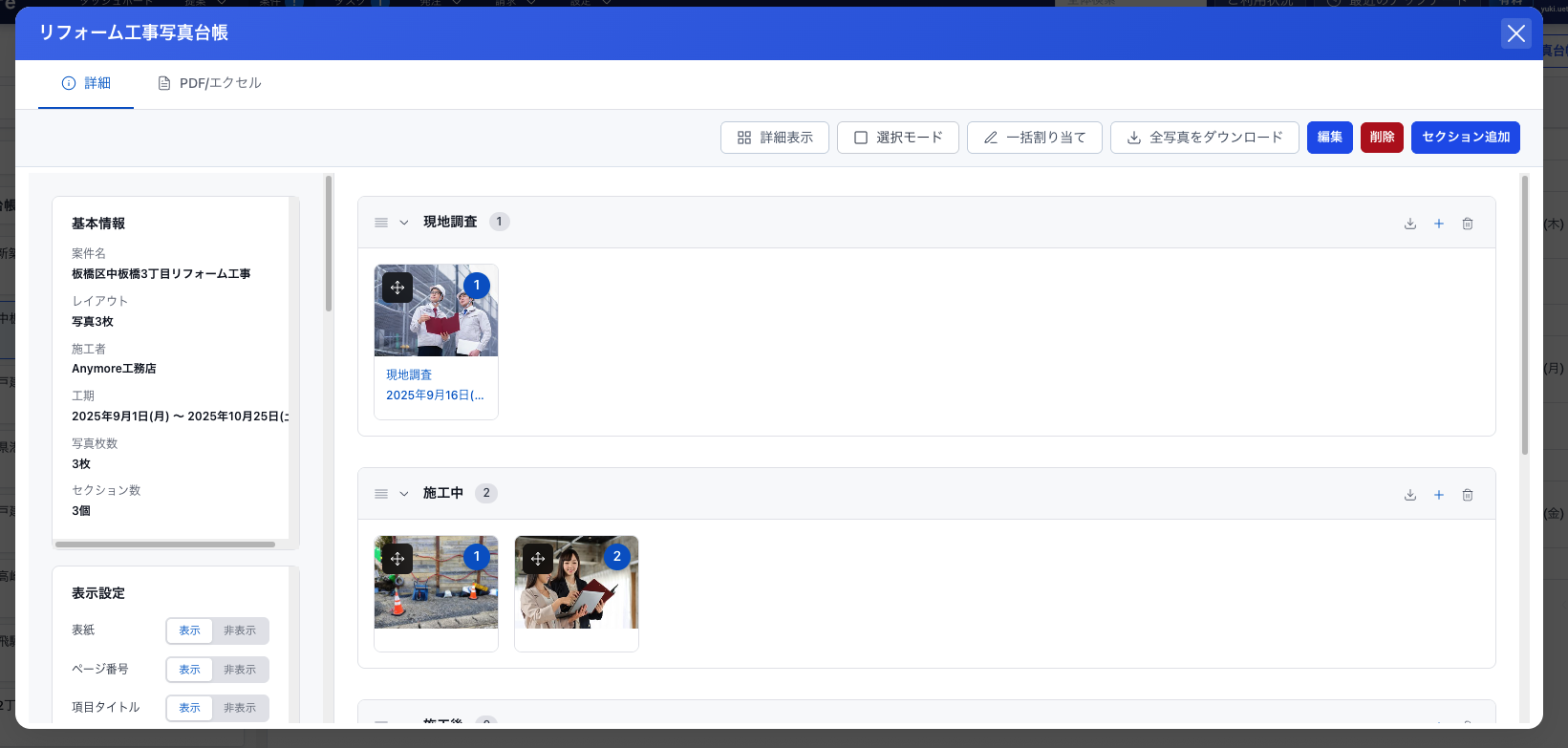
Task: Click the 基本情報 heading
Action: (98, 224)
